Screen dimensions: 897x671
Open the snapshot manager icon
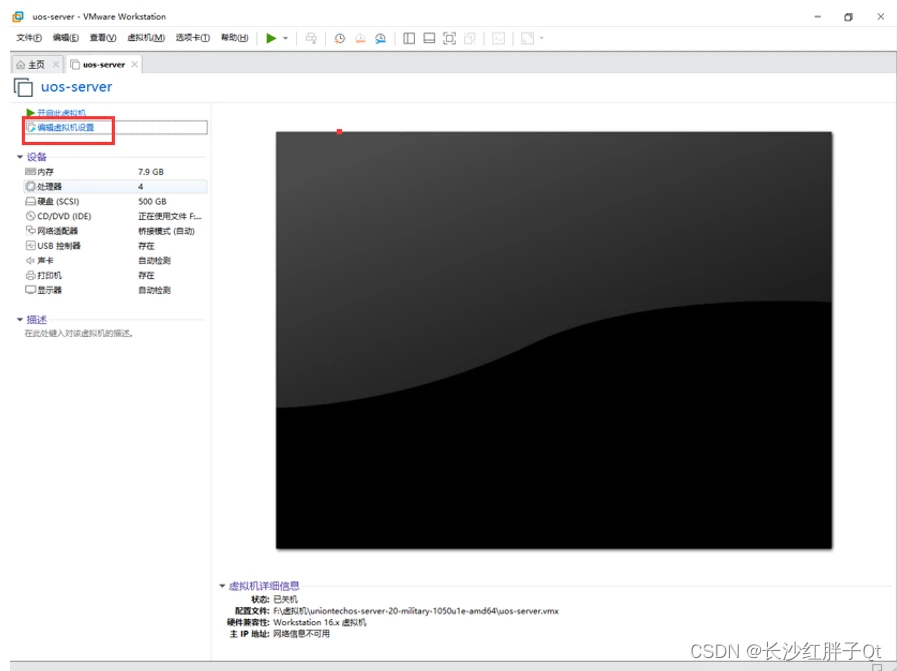pyautogui.click(x=381, y=38)
